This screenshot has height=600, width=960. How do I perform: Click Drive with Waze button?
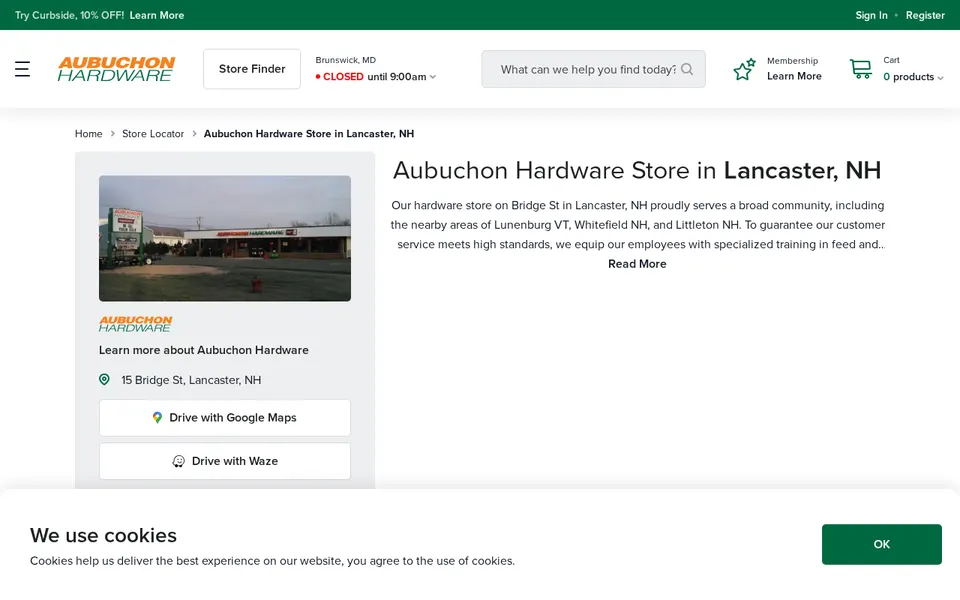point(225,461)
